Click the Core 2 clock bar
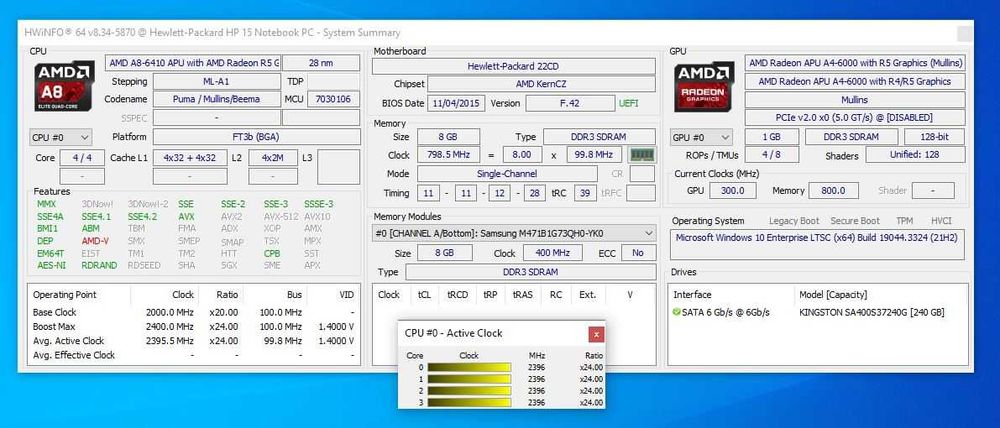The image size is (1000, 428). (469, 390)
